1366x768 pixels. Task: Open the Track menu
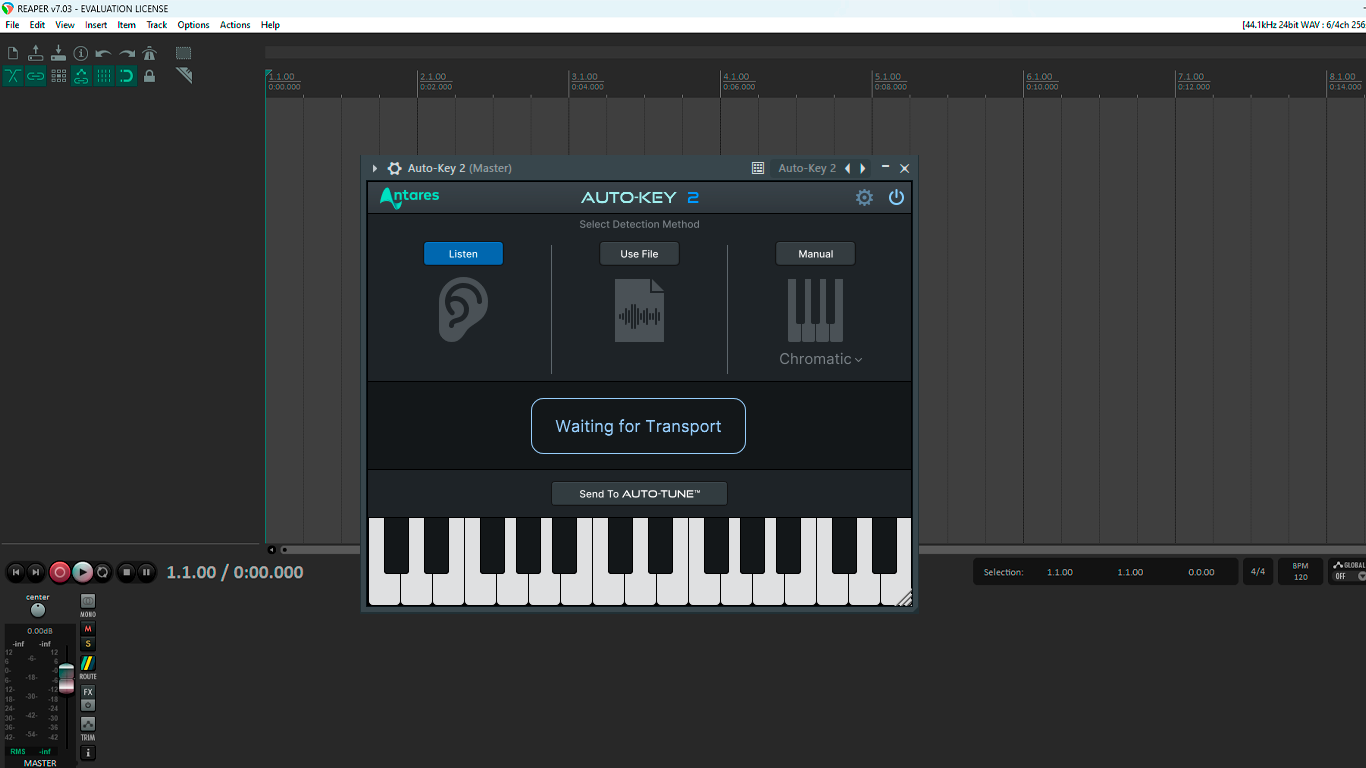coord(157,25)
